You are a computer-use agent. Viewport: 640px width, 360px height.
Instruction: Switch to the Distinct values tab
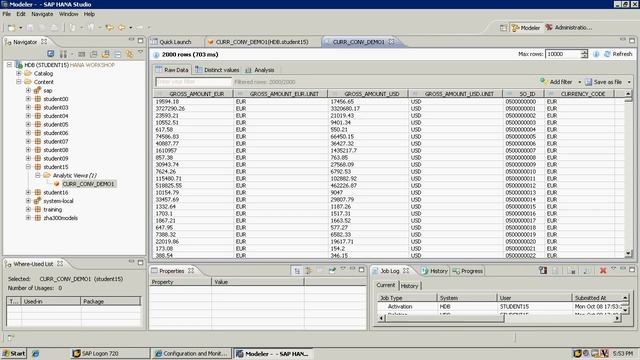click(x=217, y=70)
